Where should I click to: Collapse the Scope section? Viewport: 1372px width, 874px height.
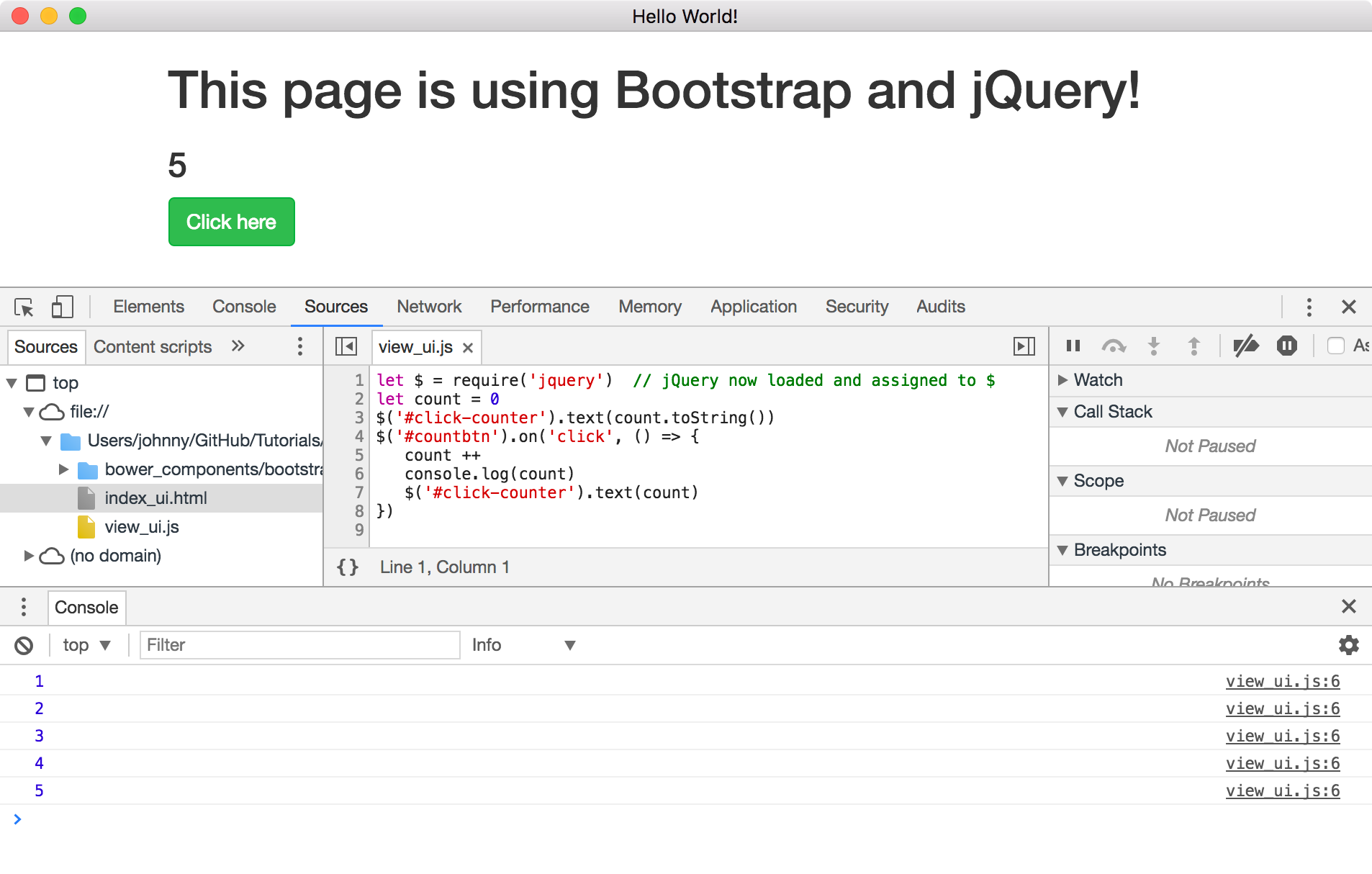[x=1062, y=481]
